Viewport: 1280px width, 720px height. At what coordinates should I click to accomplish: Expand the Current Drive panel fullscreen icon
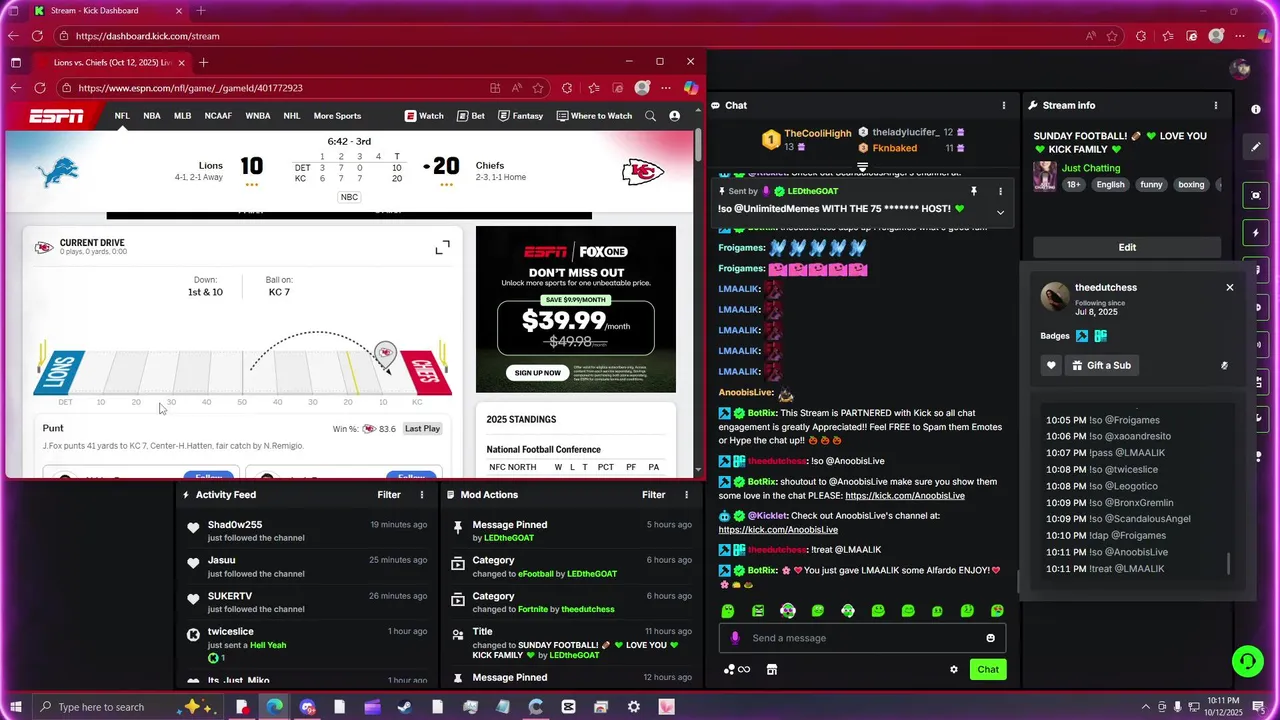click(x=442, y=247)
